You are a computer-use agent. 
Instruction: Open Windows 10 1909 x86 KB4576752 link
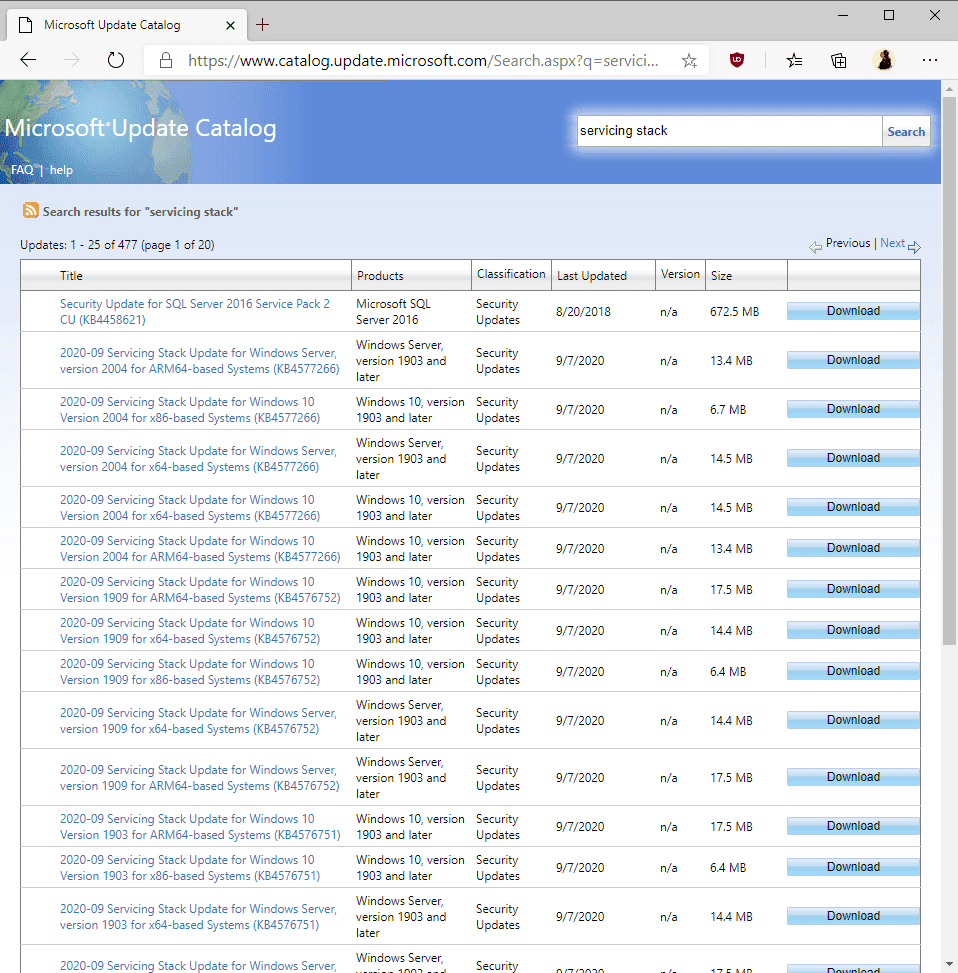pyautogui.click(x=190, y=671)
